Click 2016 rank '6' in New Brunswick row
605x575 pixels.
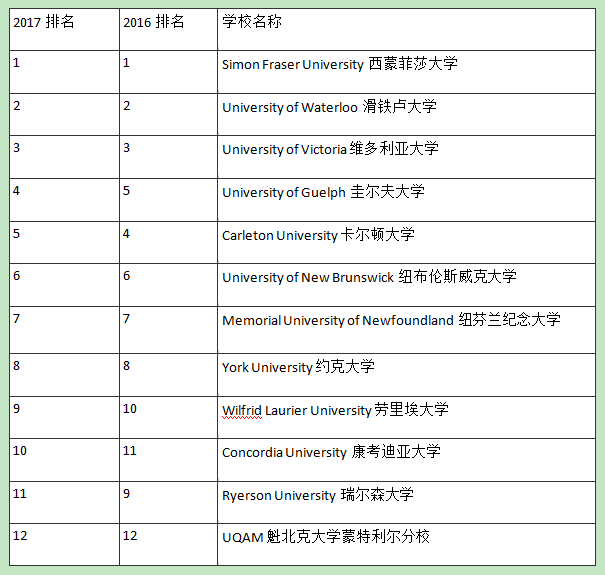[127, 276]
